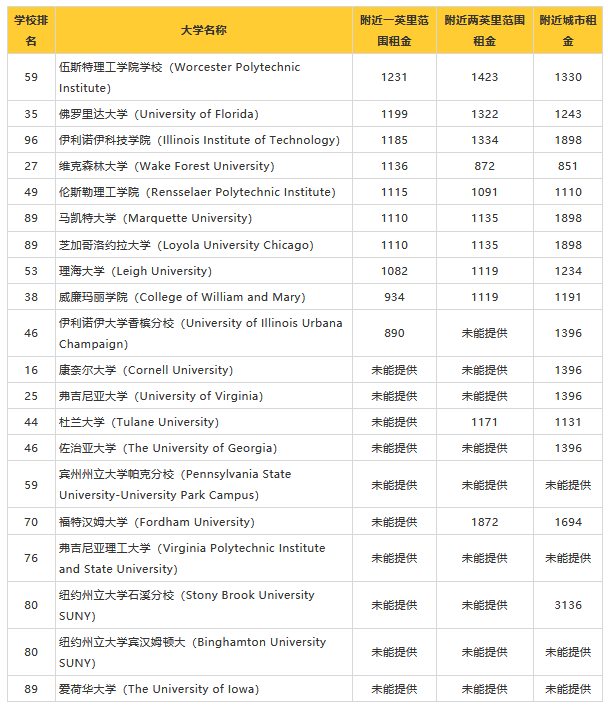This screenshot has height=711, width=608.
Task: Click the 1231 rent value
Action: [394, 77]
